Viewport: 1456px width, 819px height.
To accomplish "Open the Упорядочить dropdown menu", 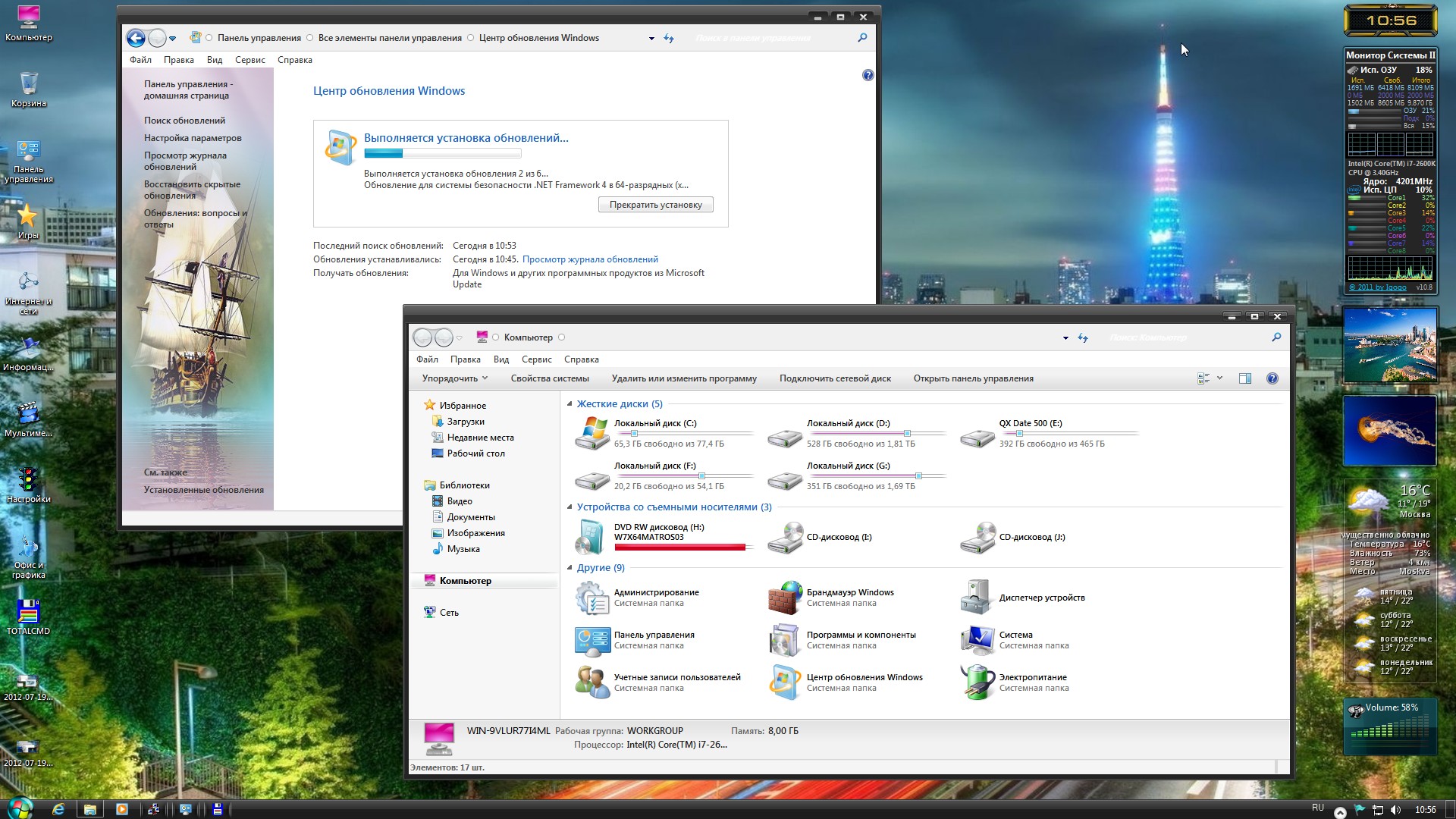I will (x=454, y=378).
